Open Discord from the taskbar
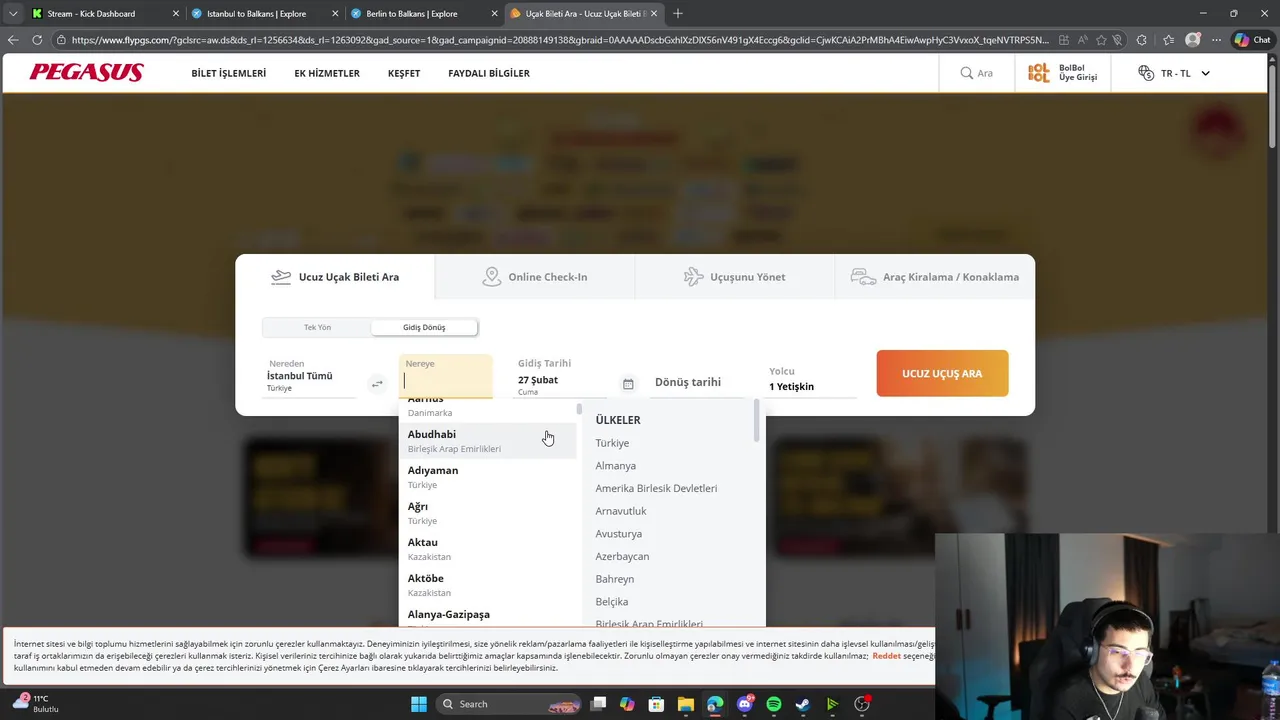The width and height of the screenshot is (1280, 720). [x=744, y=704]
